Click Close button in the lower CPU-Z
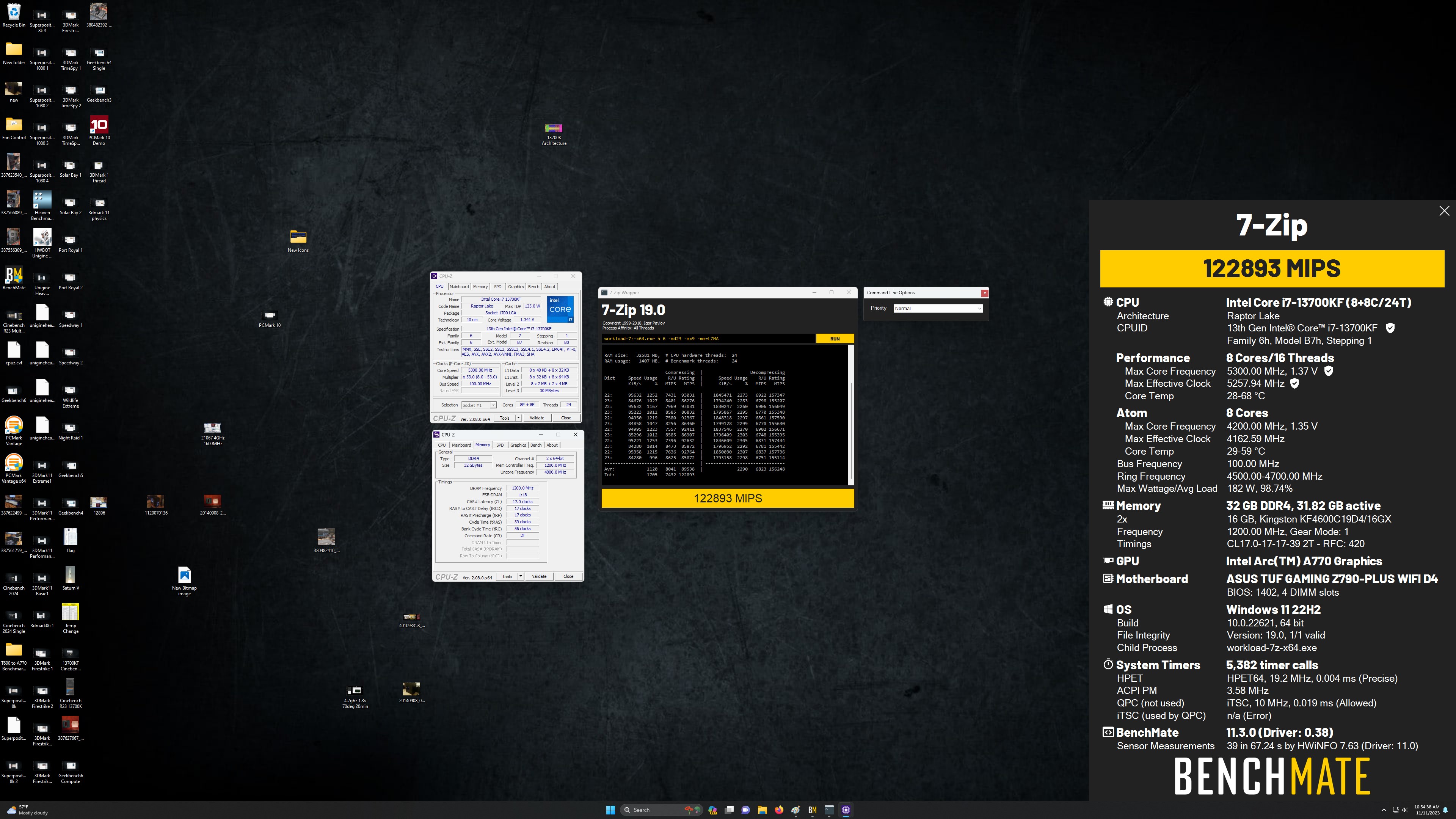The width and height of the screenshot is (1456, 819). [568, 576]
